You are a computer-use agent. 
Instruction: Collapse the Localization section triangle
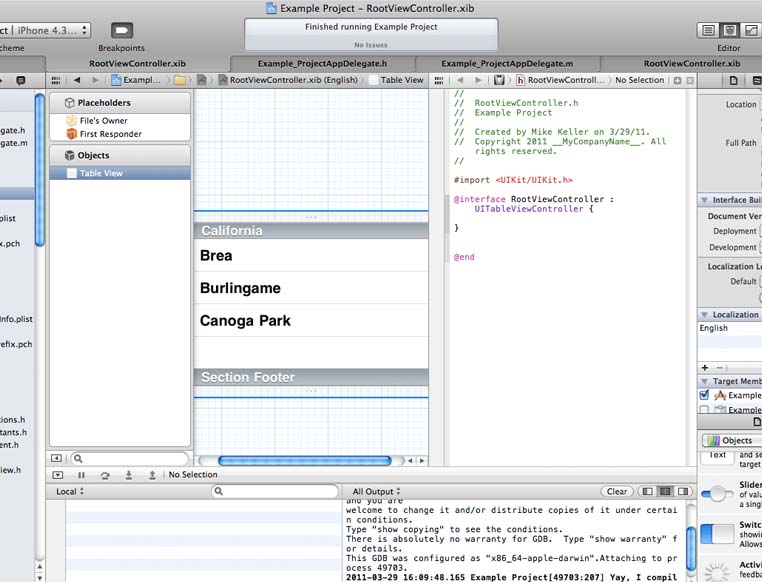[704, 314]
